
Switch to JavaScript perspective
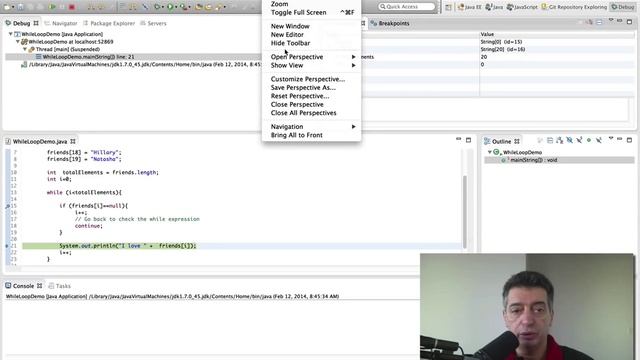point(522,7)
